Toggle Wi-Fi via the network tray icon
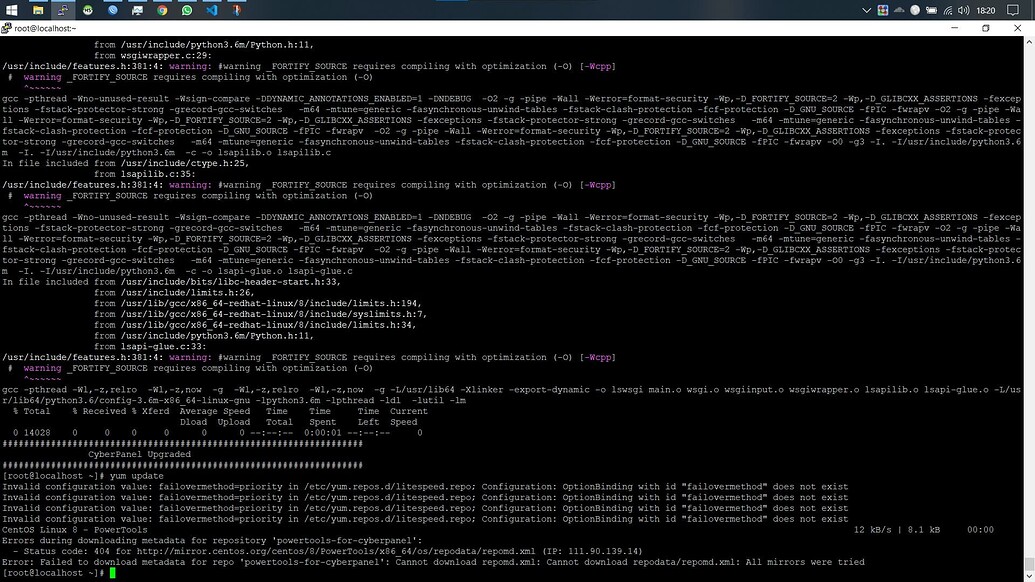Screen dimensions: 1035x582 pyautogui.click(x=948, y=10)
